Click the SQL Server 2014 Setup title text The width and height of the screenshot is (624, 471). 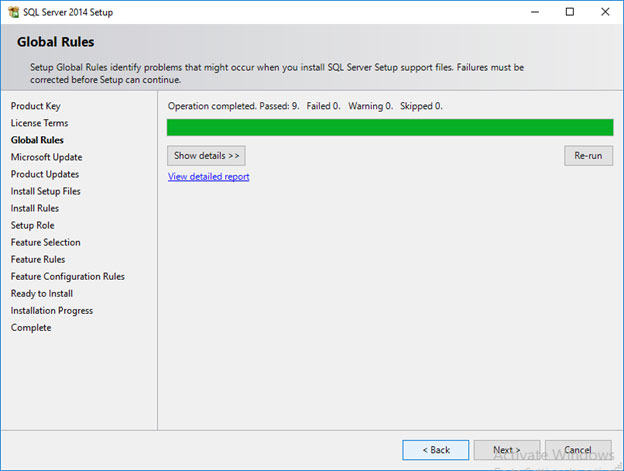coord(68,12)
